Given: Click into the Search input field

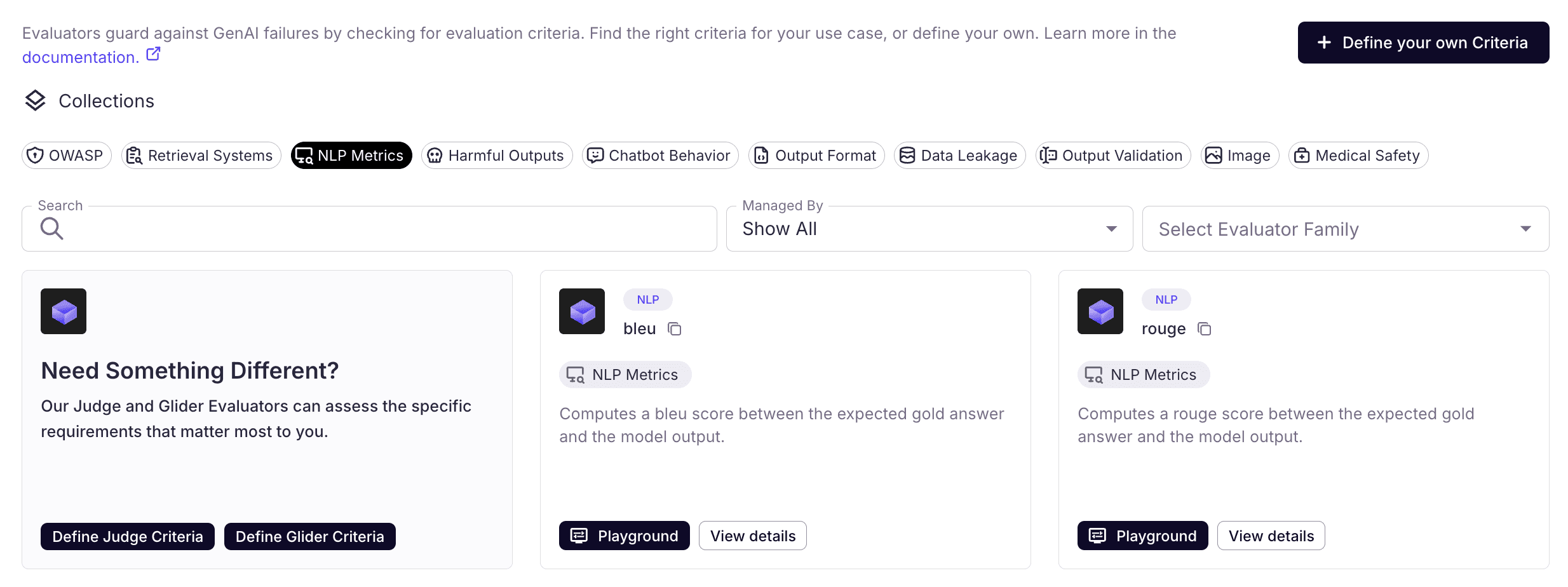Looking at the screenshot, I should (381, 229).
